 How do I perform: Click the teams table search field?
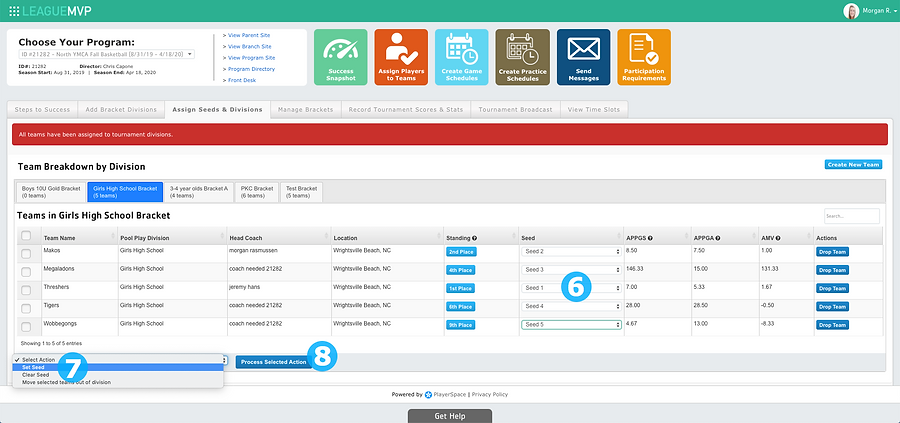[852, 216]
